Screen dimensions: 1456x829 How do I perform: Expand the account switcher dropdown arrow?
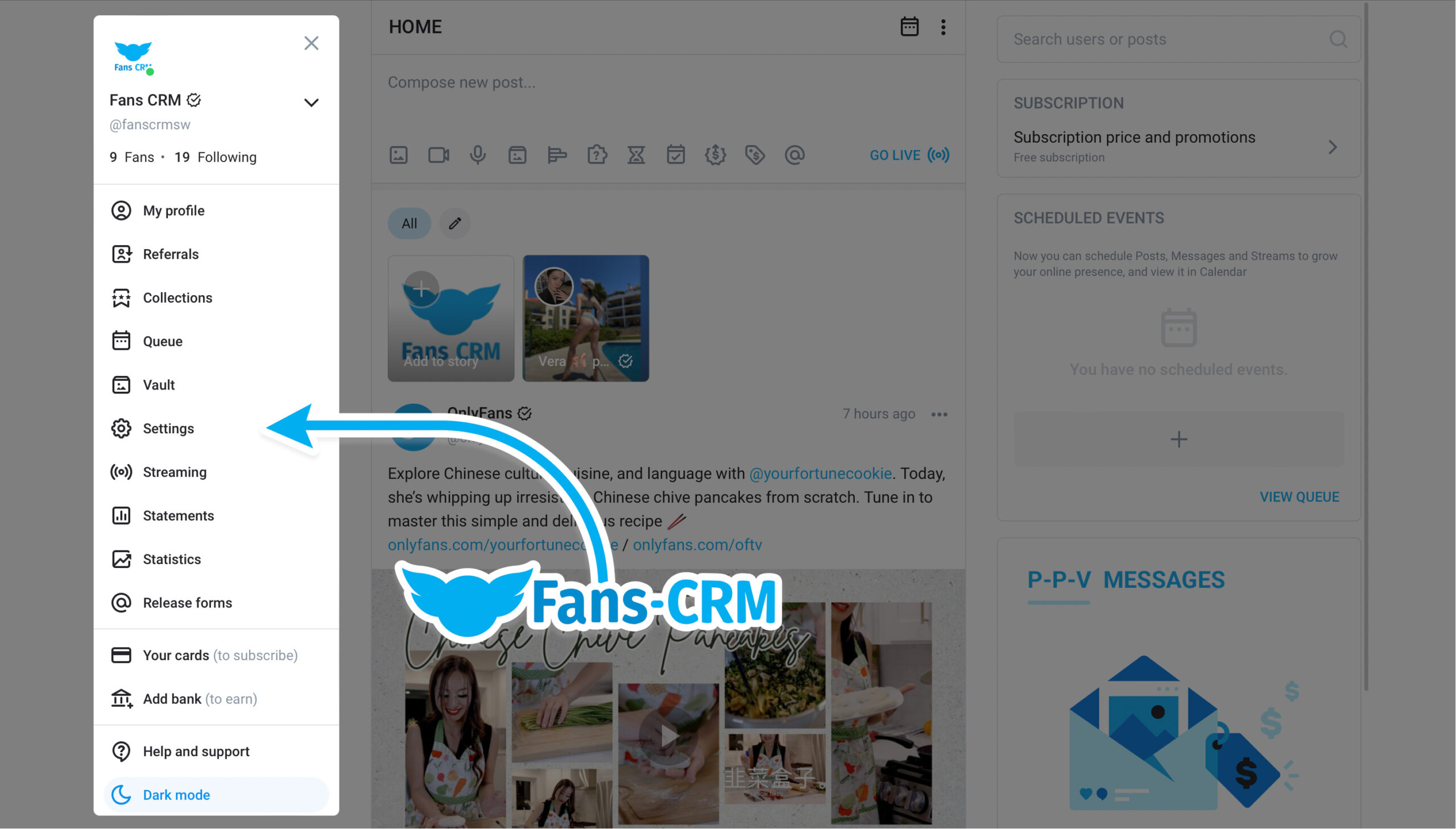[x=311, y=102]
